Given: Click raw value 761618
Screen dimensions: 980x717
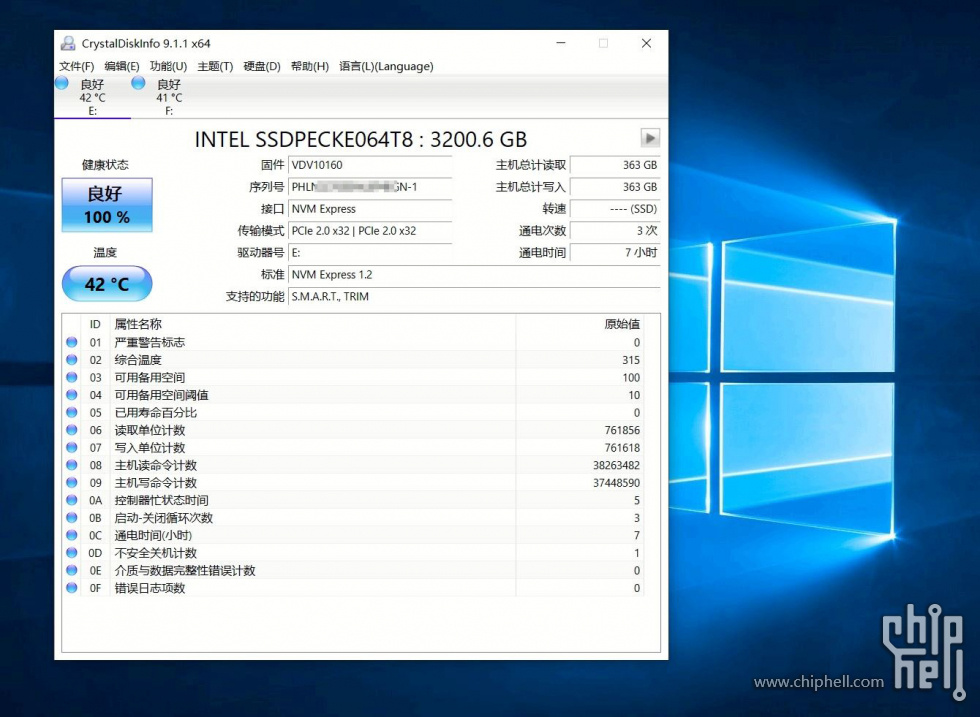Looking at the screenshot, I should click(x=622, y=448).
